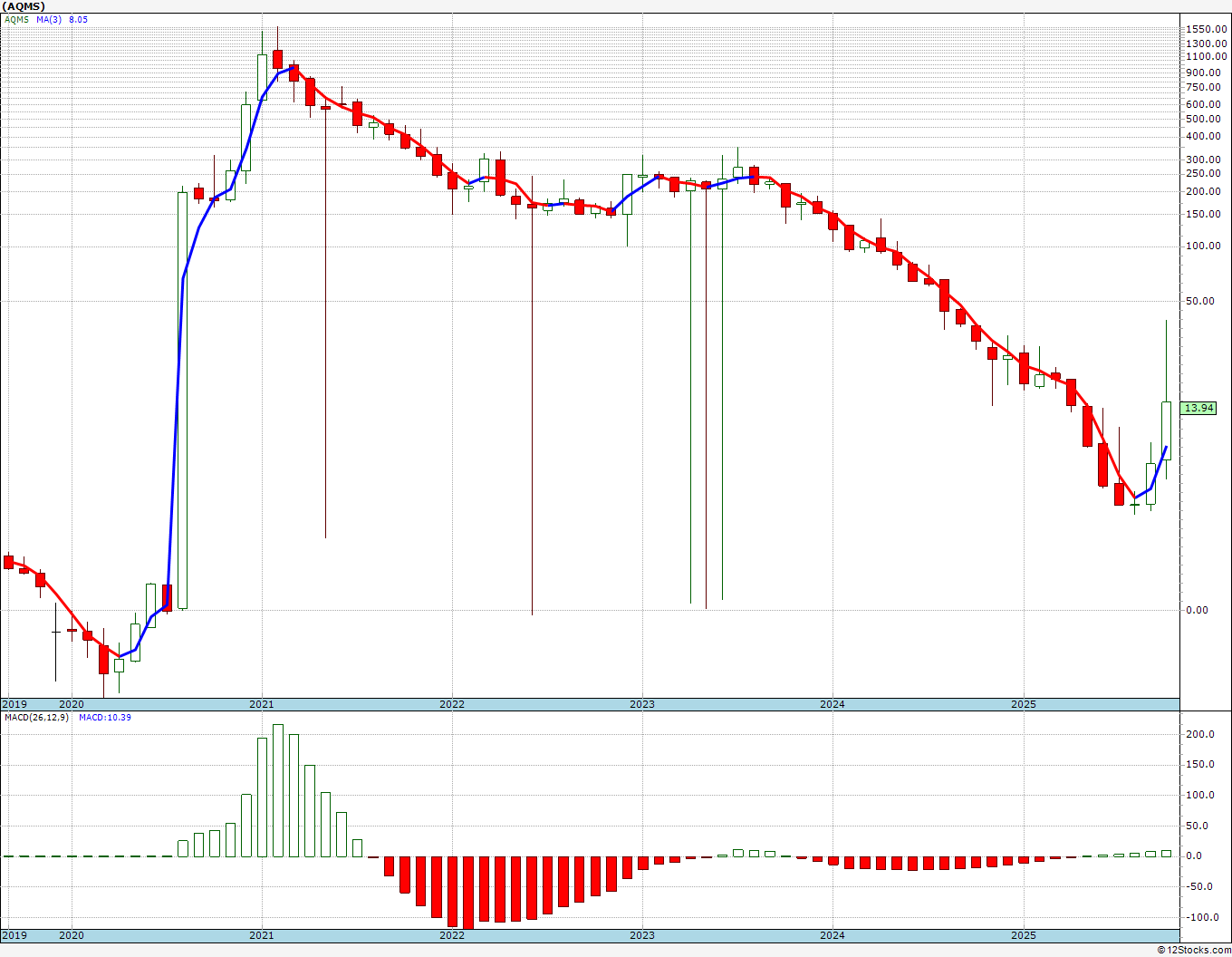Image resolution: width=1232 pixels, height=957 pixels.
Task: Select 2022 on the MACD panel time axis
Action: point(451,935)
